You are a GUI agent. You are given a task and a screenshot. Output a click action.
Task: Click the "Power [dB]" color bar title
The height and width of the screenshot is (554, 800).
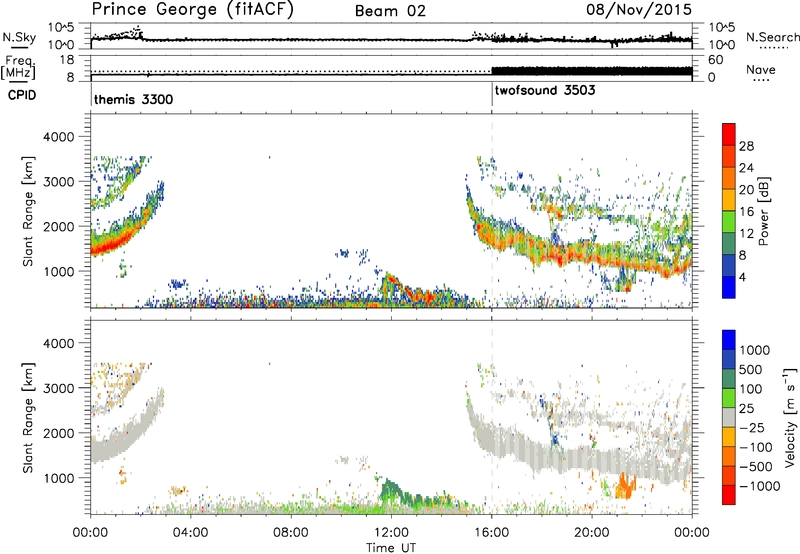(x=763, y=211)
